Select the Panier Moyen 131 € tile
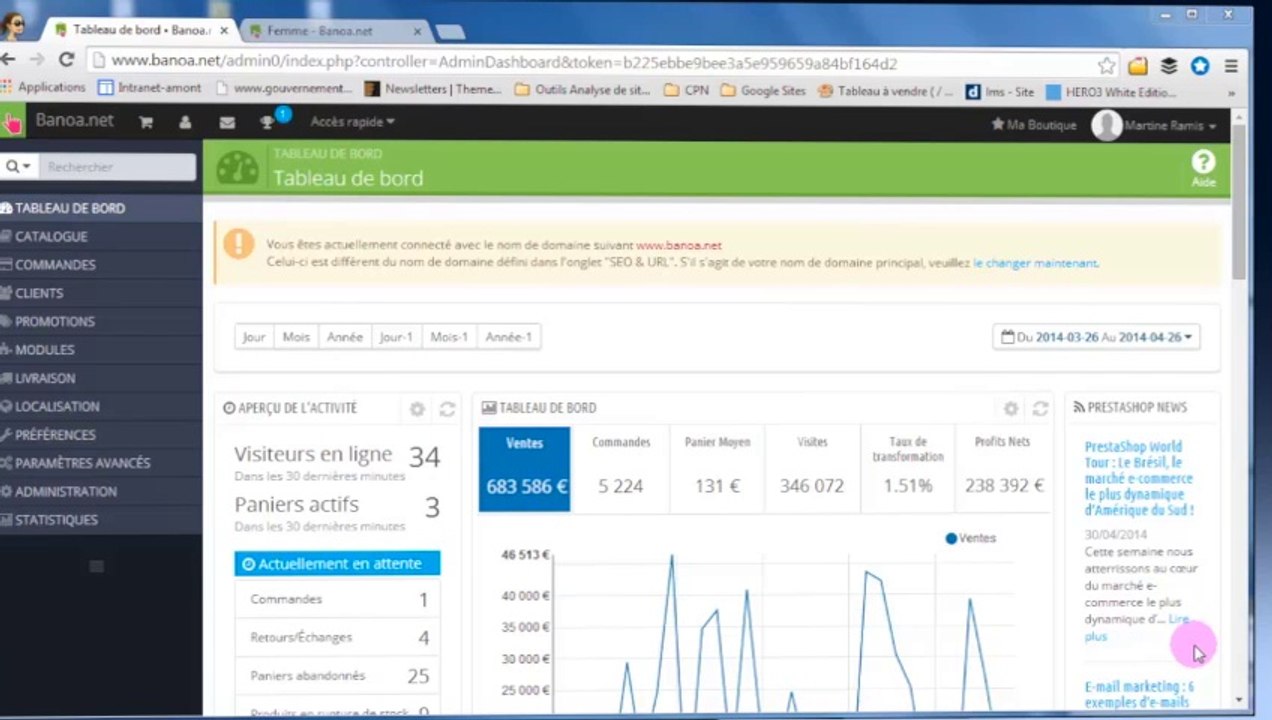 [717, 469]
